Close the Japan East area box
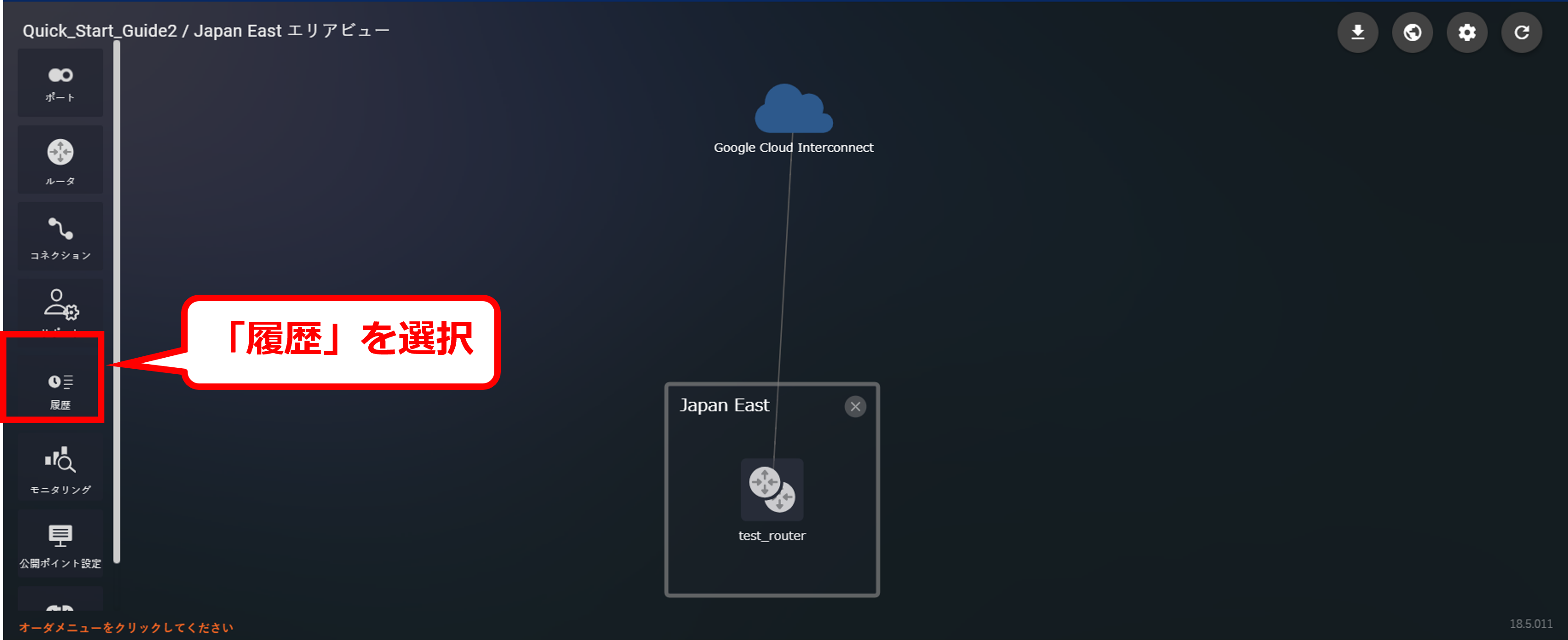 pyautogui.click(x=855, y=406)
